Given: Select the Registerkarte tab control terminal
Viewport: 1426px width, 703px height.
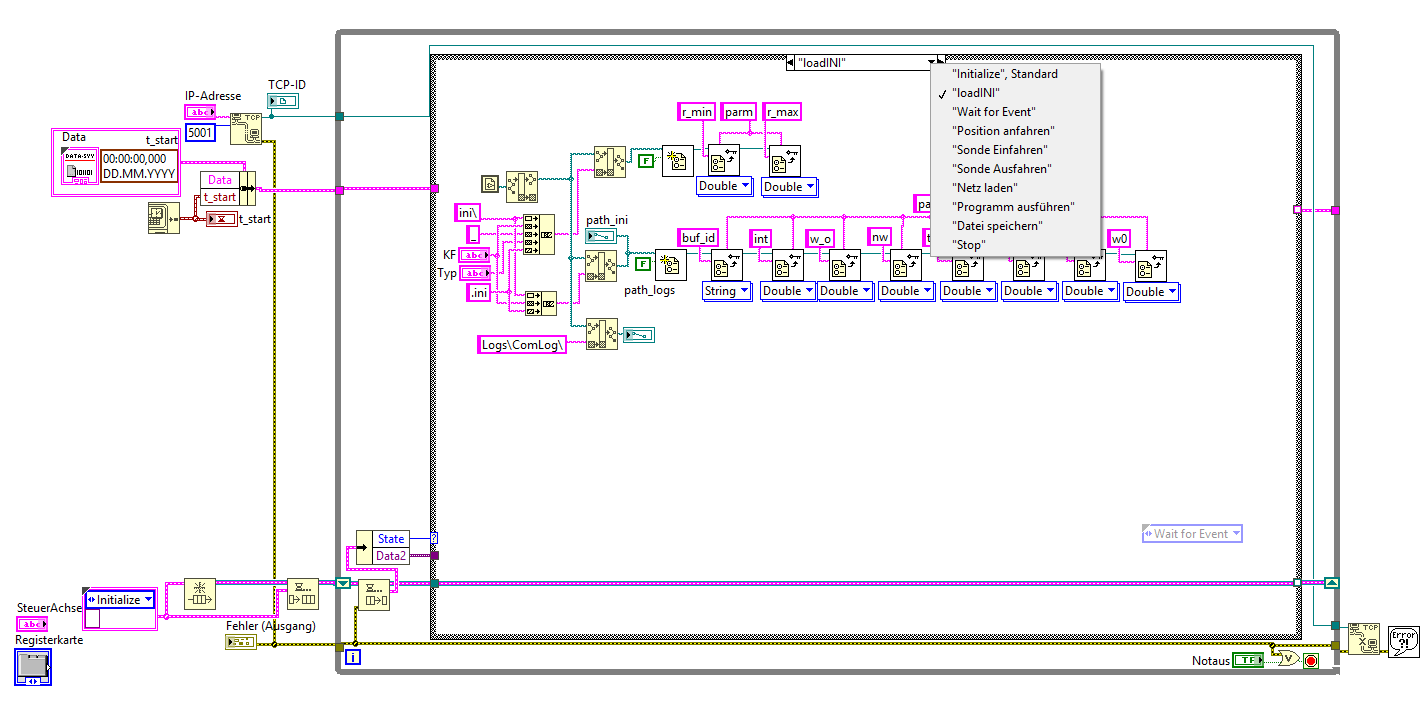Looking at the screenshot, I should [32, 666].
